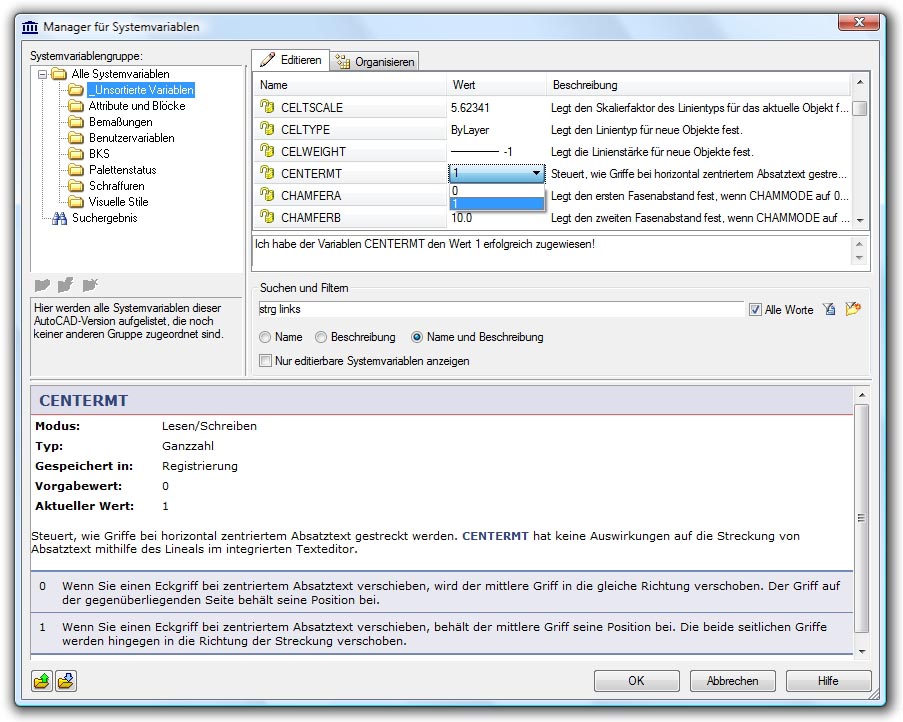Click the CELTYPE variable icon
The width and height of the screenshot is (903, 722).
[x=267, y=128]
